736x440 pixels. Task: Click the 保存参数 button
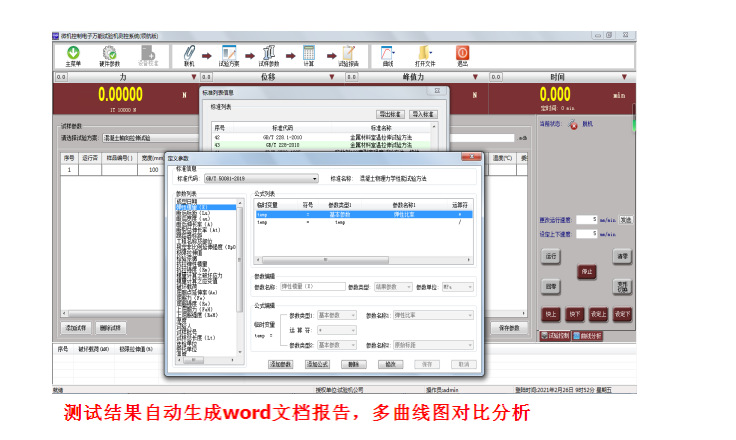509,328
